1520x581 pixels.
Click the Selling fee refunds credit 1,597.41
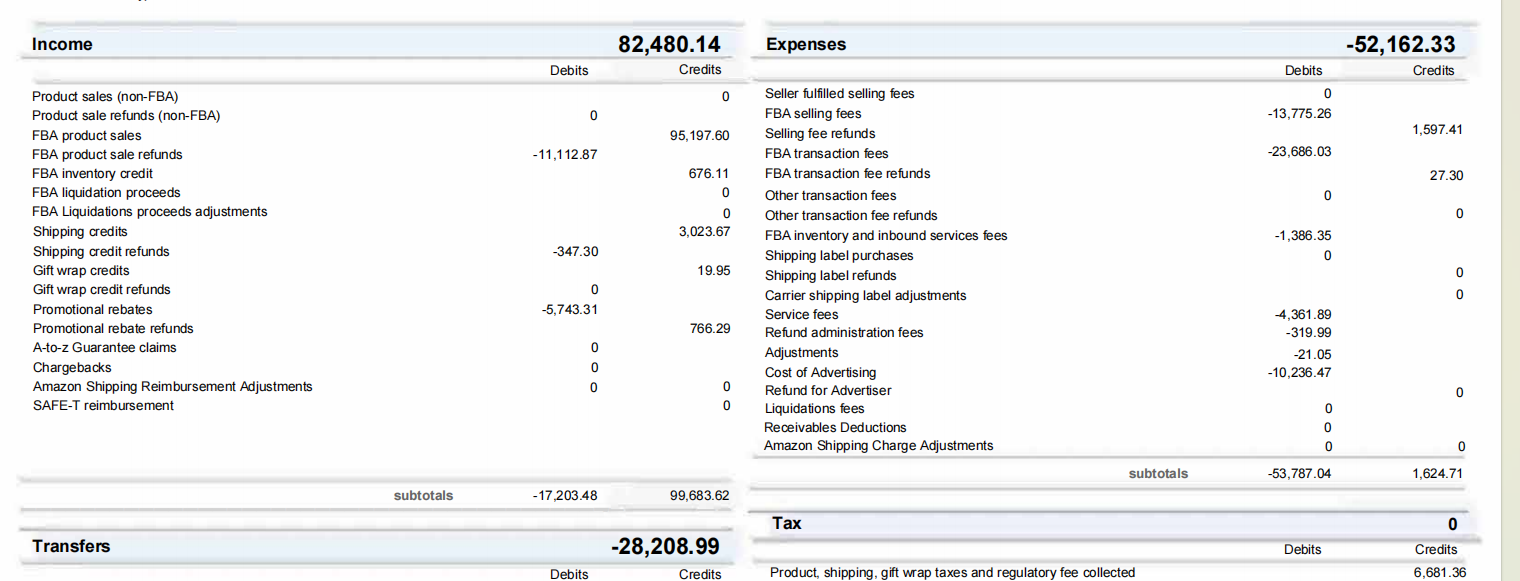[x=1437, y=130]
